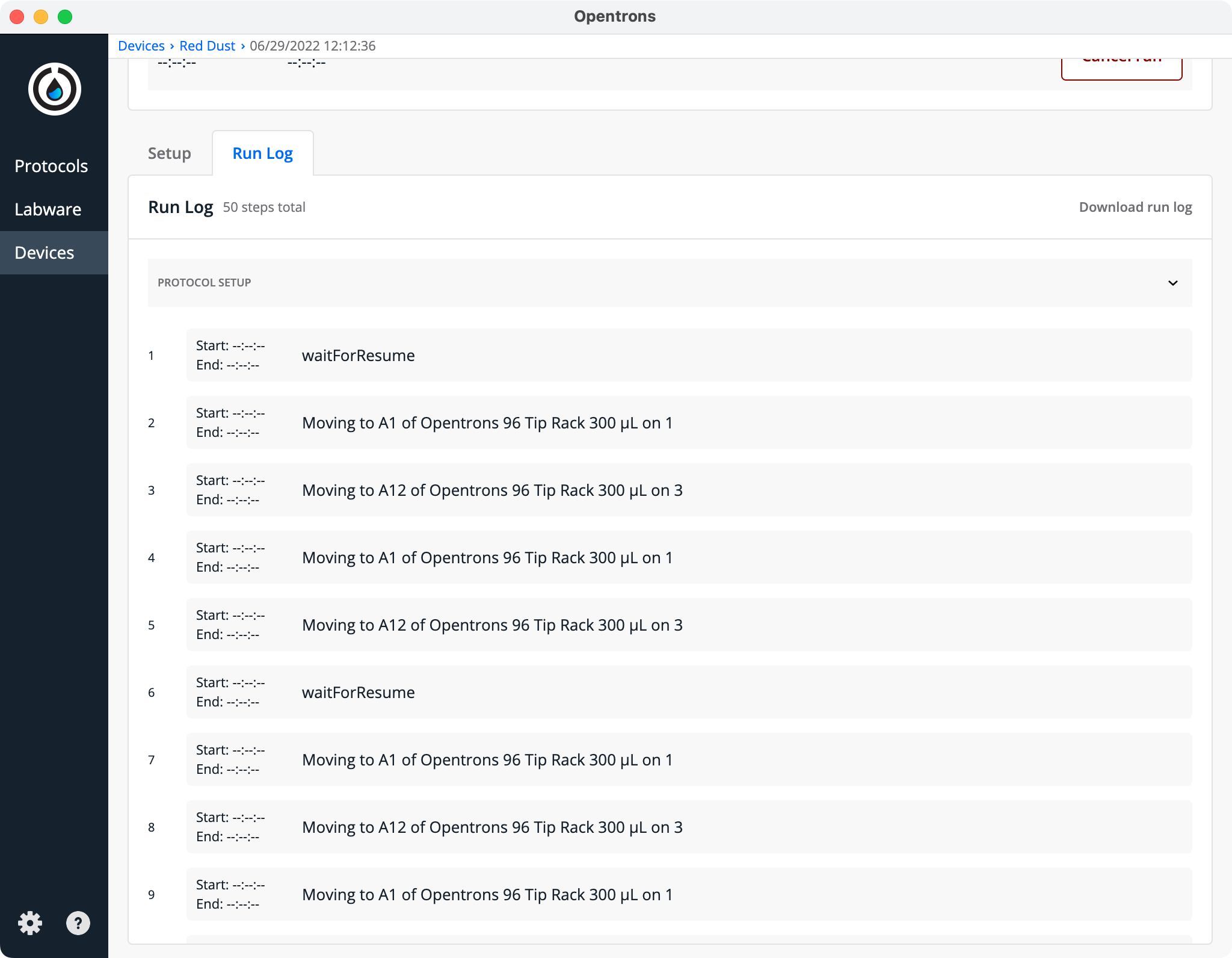Screen dimensions: 1232x958
Task: Open the settings gear
Action: tap(31, 923)
